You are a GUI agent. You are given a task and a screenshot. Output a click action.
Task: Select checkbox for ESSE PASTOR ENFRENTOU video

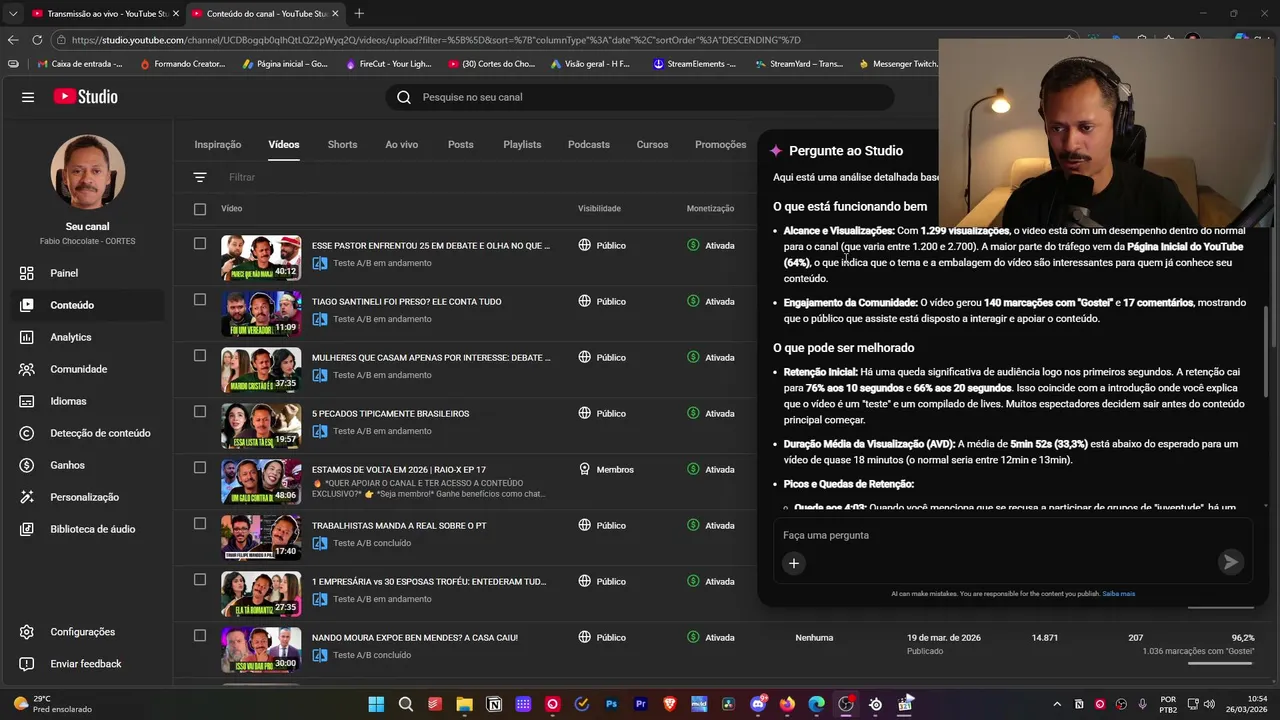pos(200,243)
